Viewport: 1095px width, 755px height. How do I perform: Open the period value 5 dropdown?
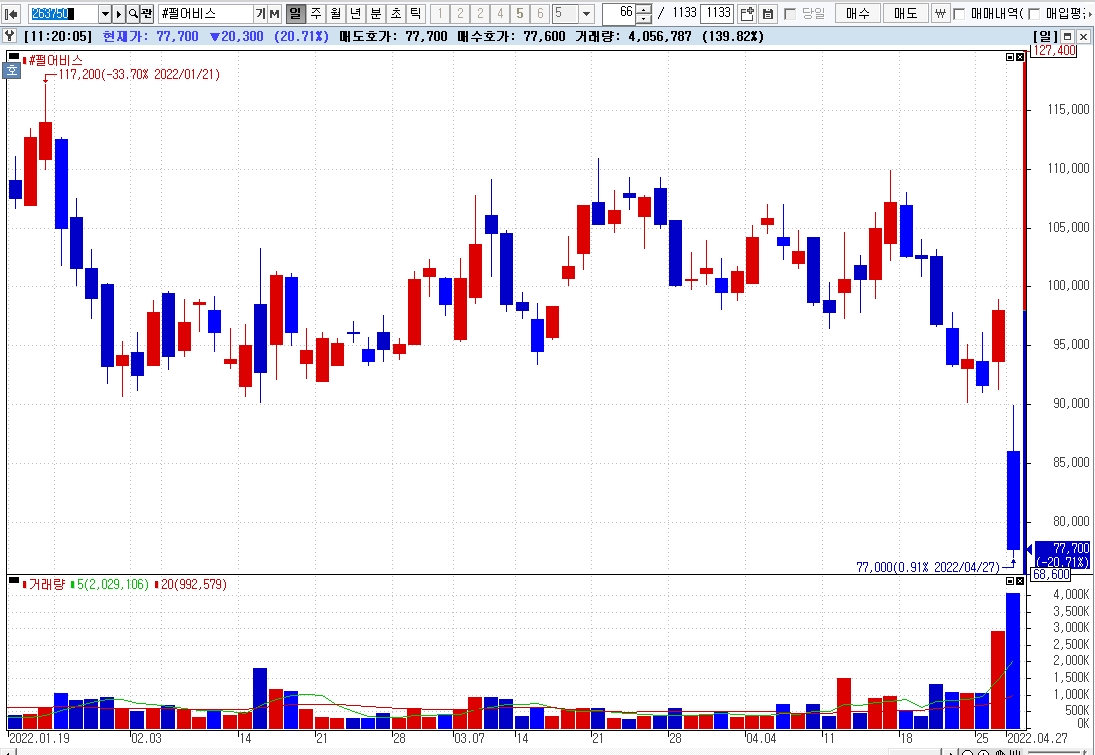(x=587, y=13)
